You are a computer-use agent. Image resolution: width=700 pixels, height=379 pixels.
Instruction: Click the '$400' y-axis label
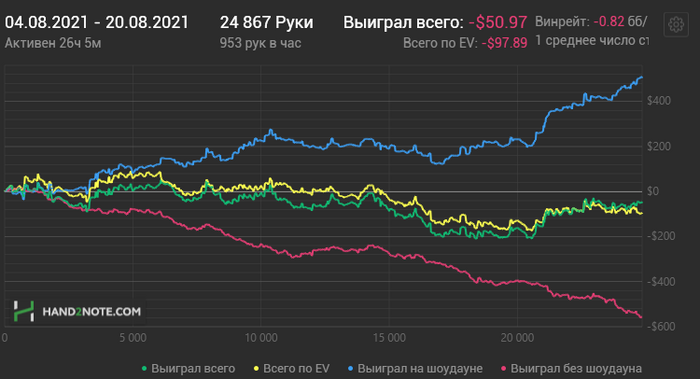pos(659,101)
